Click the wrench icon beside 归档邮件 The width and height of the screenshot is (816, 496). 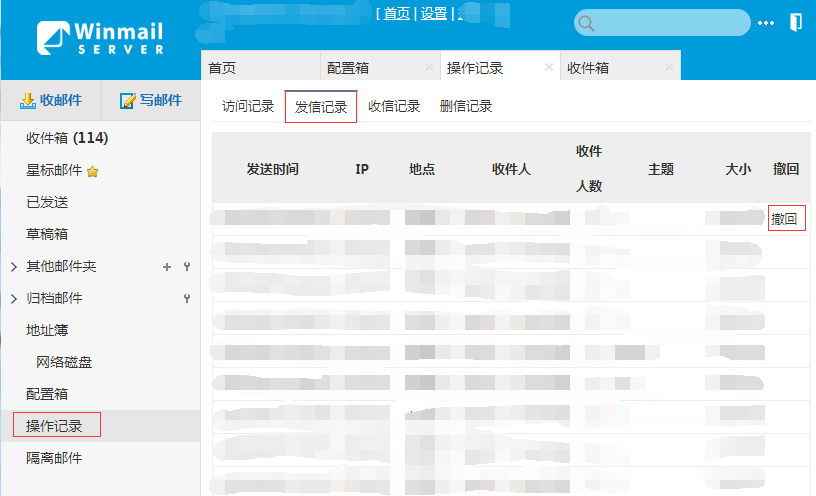(186, 299)
